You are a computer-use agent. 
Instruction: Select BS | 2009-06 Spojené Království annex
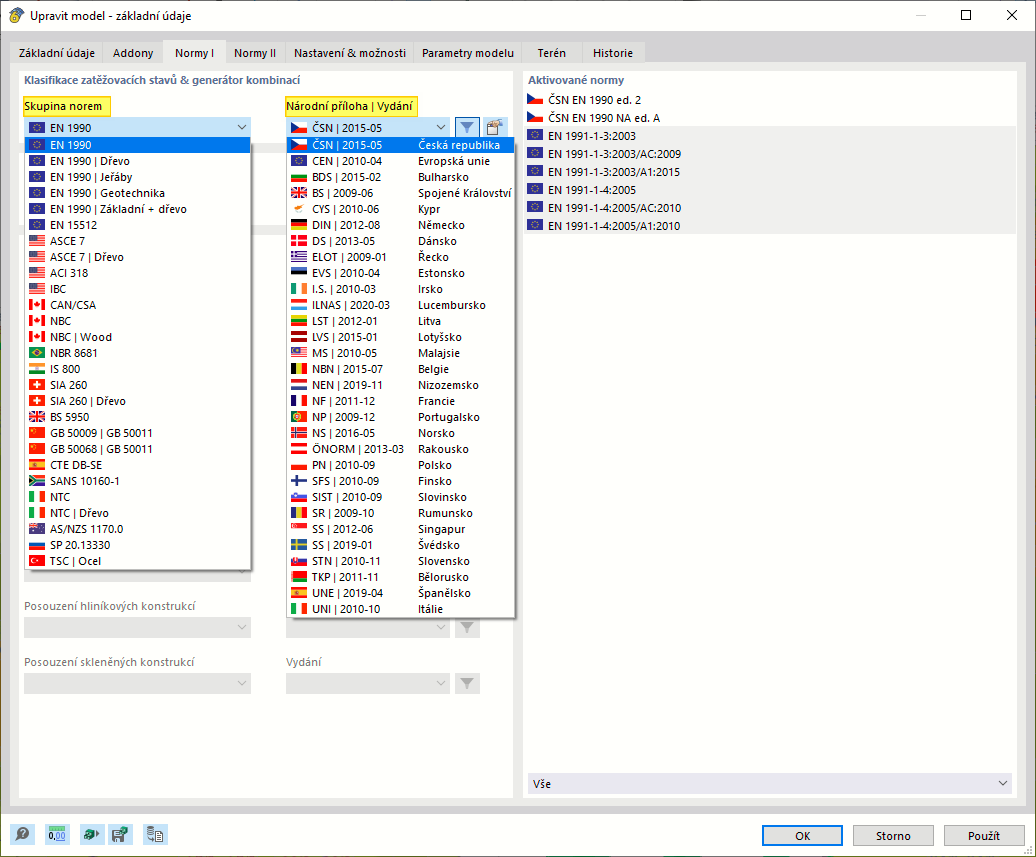(400, 193)
